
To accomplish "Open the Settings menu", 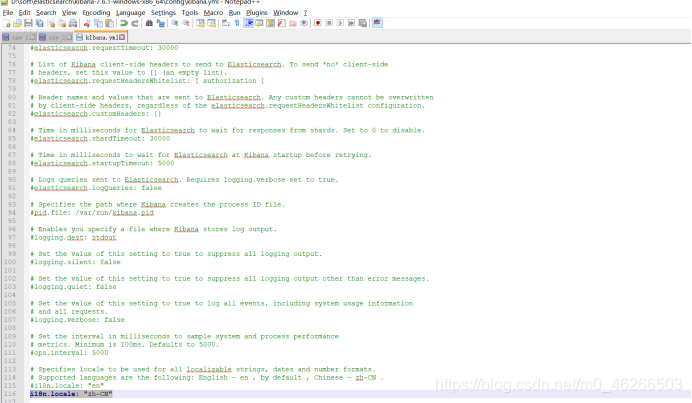I will (x=163, y=12).
